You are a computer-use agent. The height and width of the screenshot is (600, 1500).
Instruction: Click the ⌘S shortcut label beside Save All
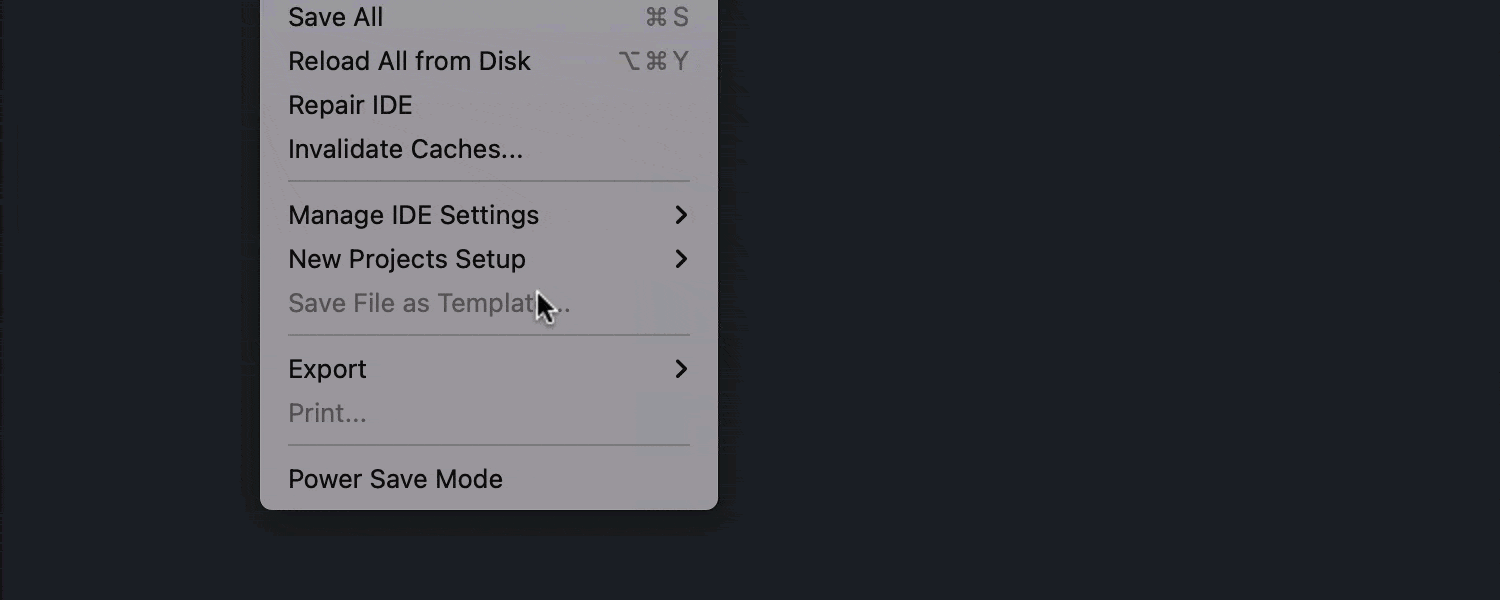tap(666, 17)
